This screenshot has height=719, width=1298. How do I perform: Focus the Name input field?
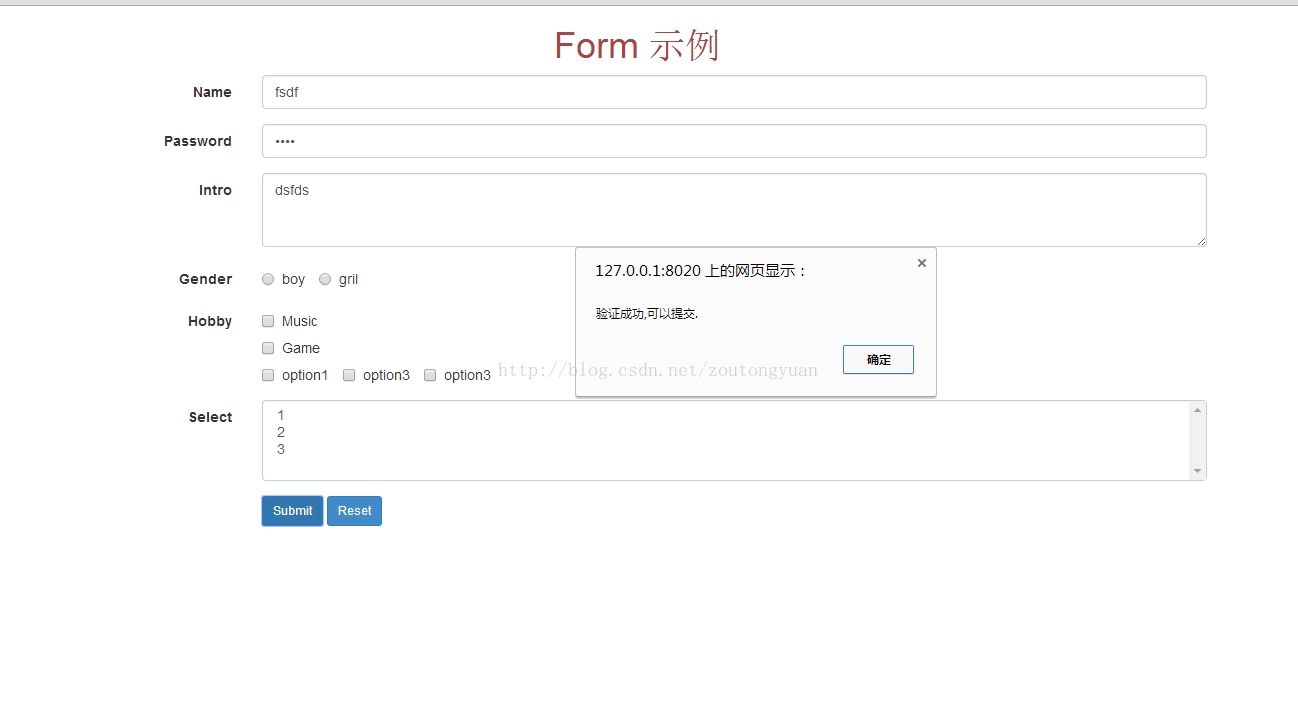[x=734, y=92]
